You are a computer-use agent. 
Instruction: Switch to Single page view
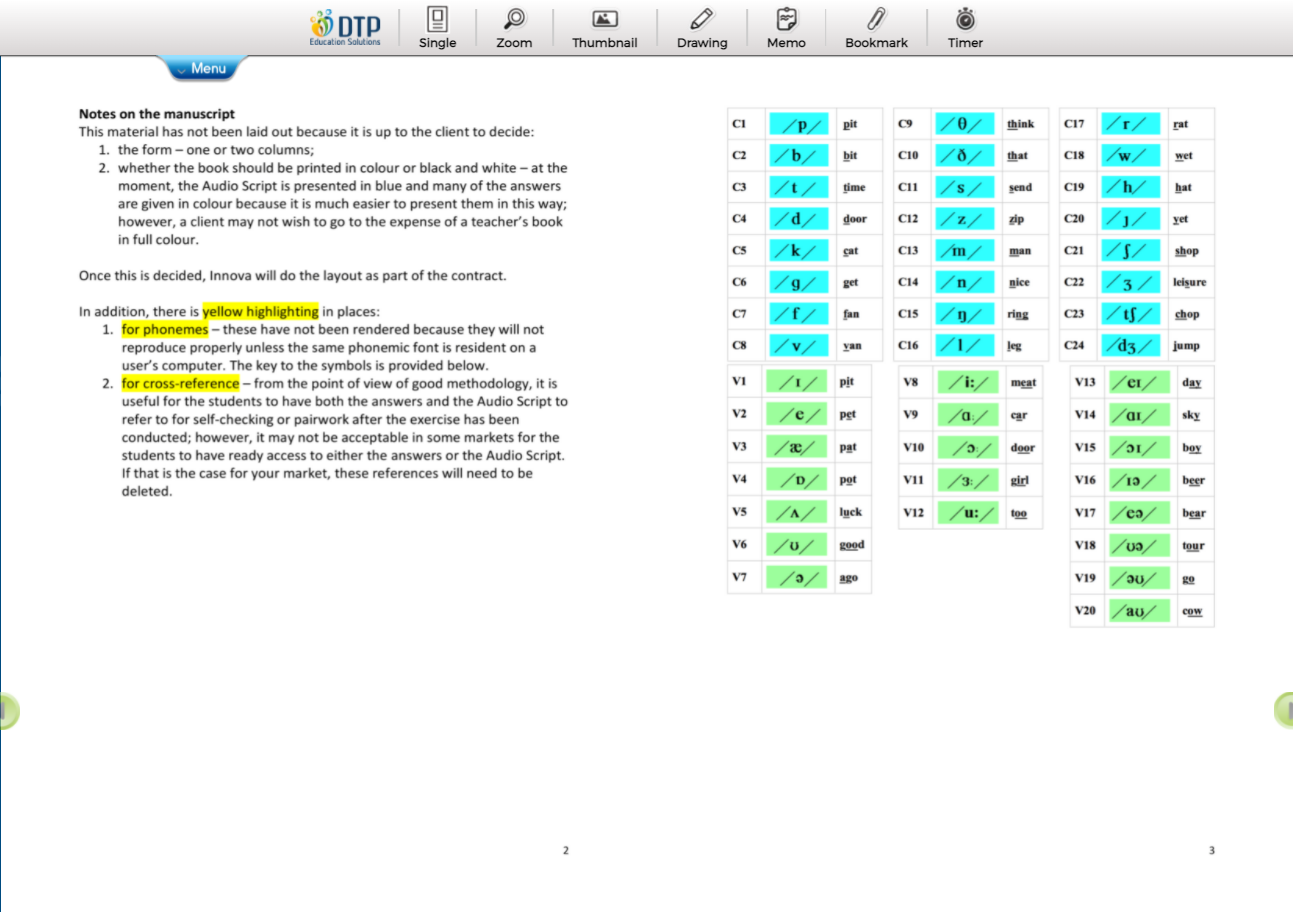(x=437, y=28)
